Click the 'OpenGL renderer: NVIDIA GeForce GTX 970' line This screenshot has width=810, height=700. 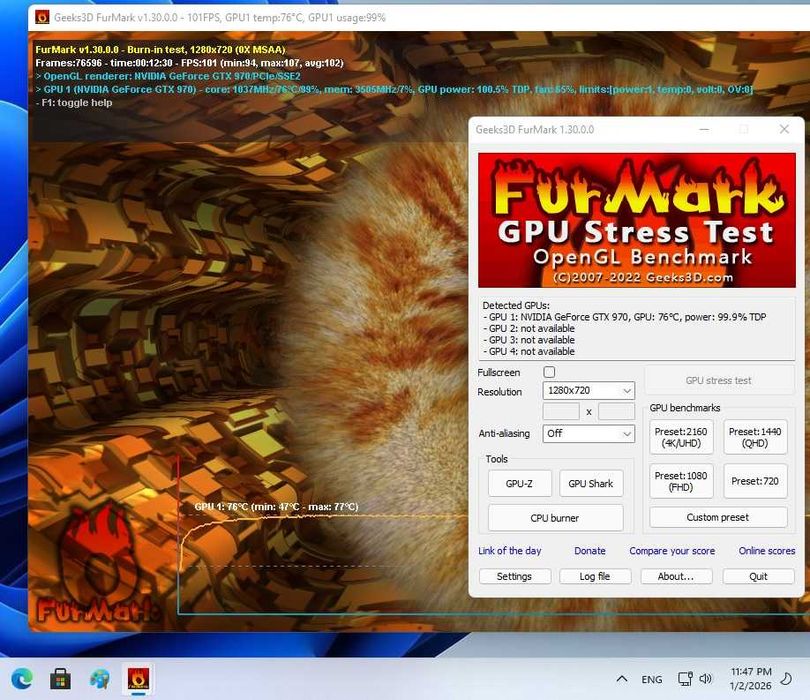point(168,76)
